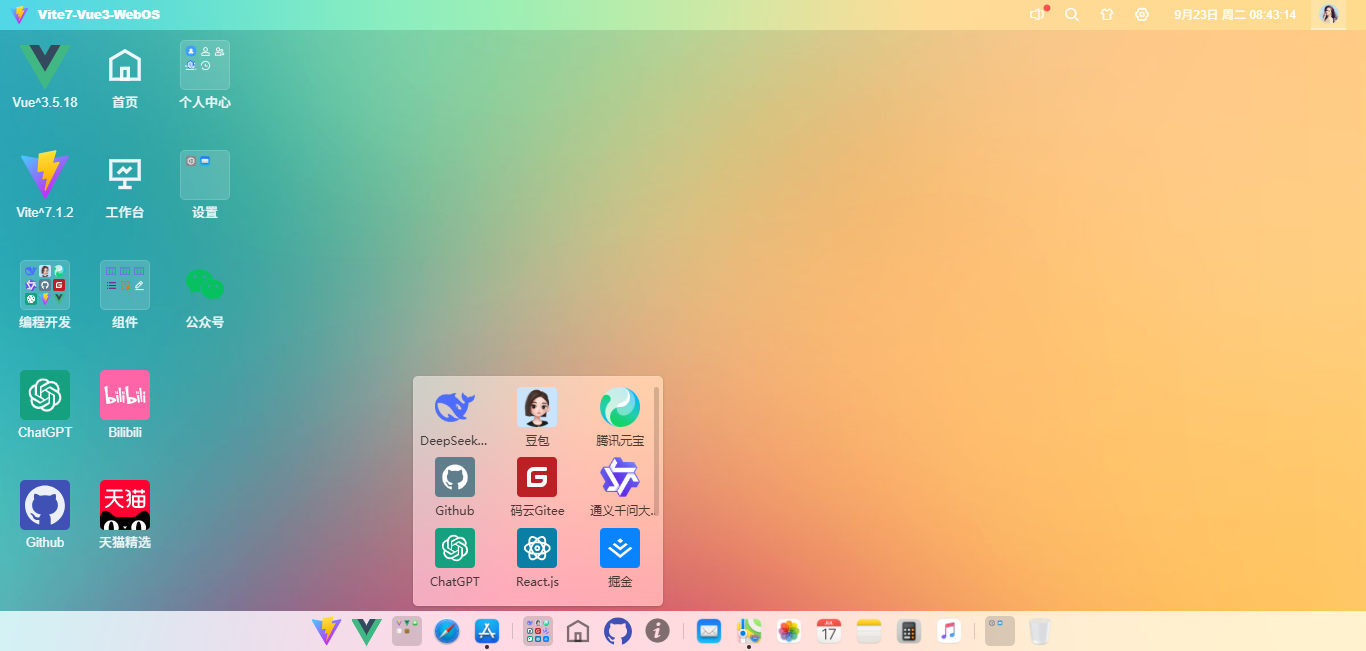Open the Calendar icon in the dock

point(829,631)
